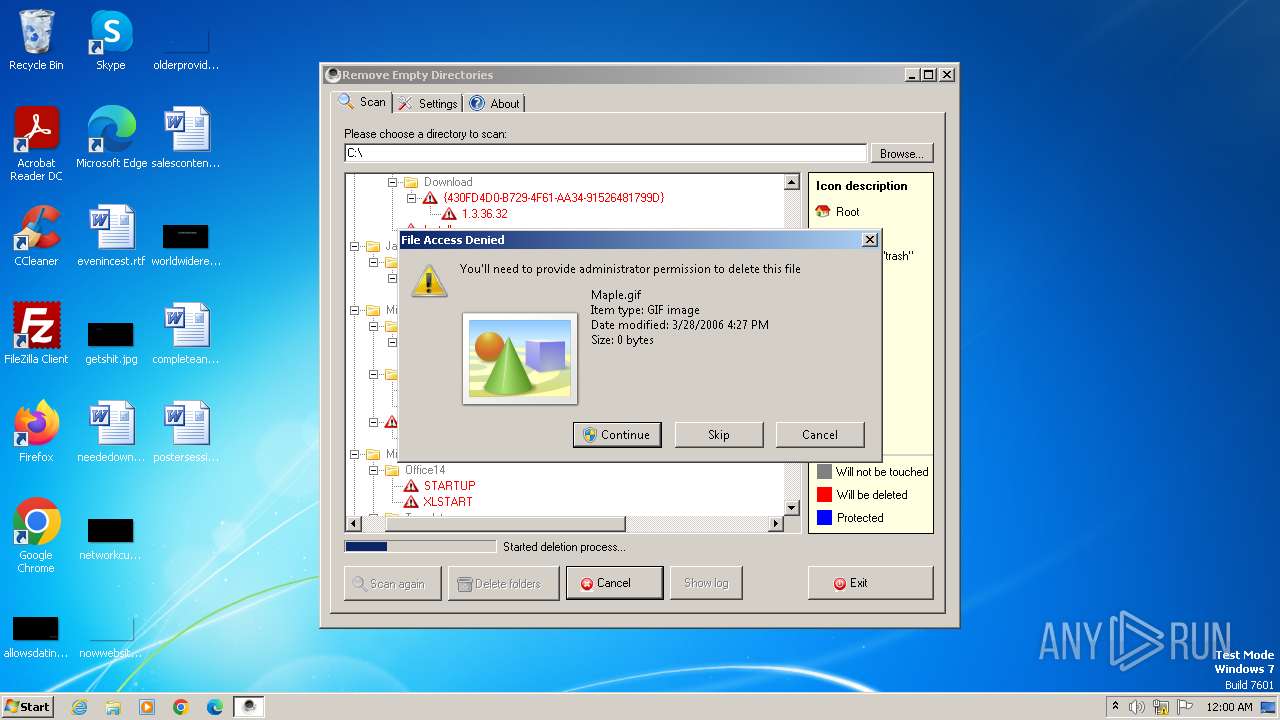Click the deletion progress bar
The image size is (1280, 720).
click(x=420, y=546)
